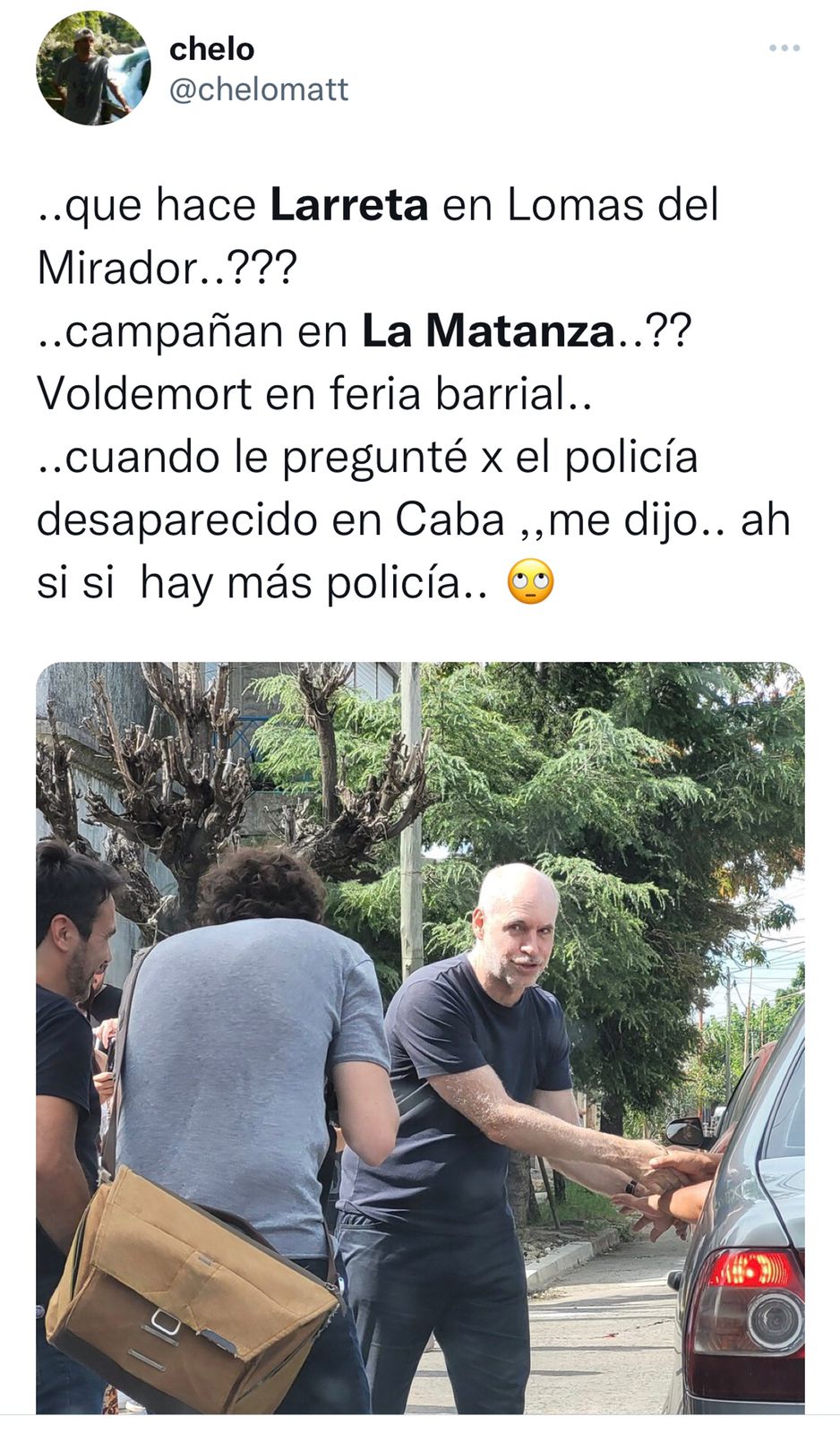The image size is (840, 1433).
Task: Click the car's side mirror in the photo
Action: [685, 1132]
